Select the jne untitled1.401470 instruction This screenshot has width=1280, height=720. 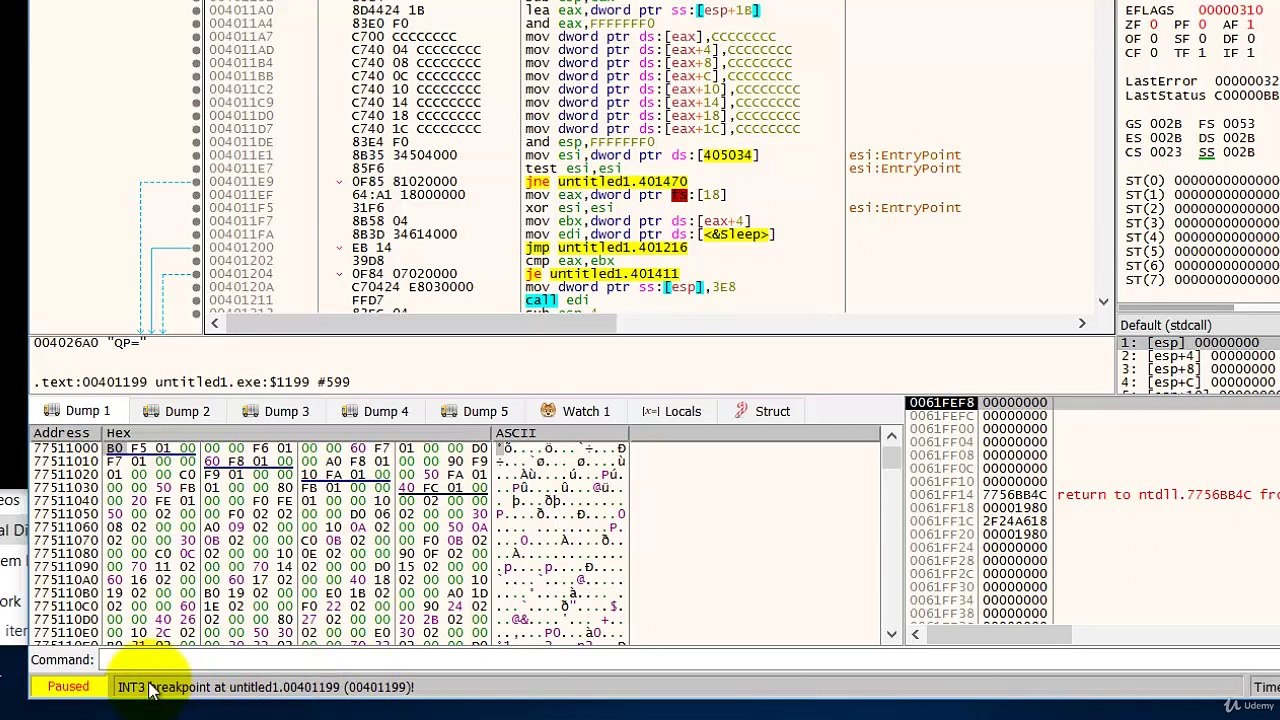[606, 182]
